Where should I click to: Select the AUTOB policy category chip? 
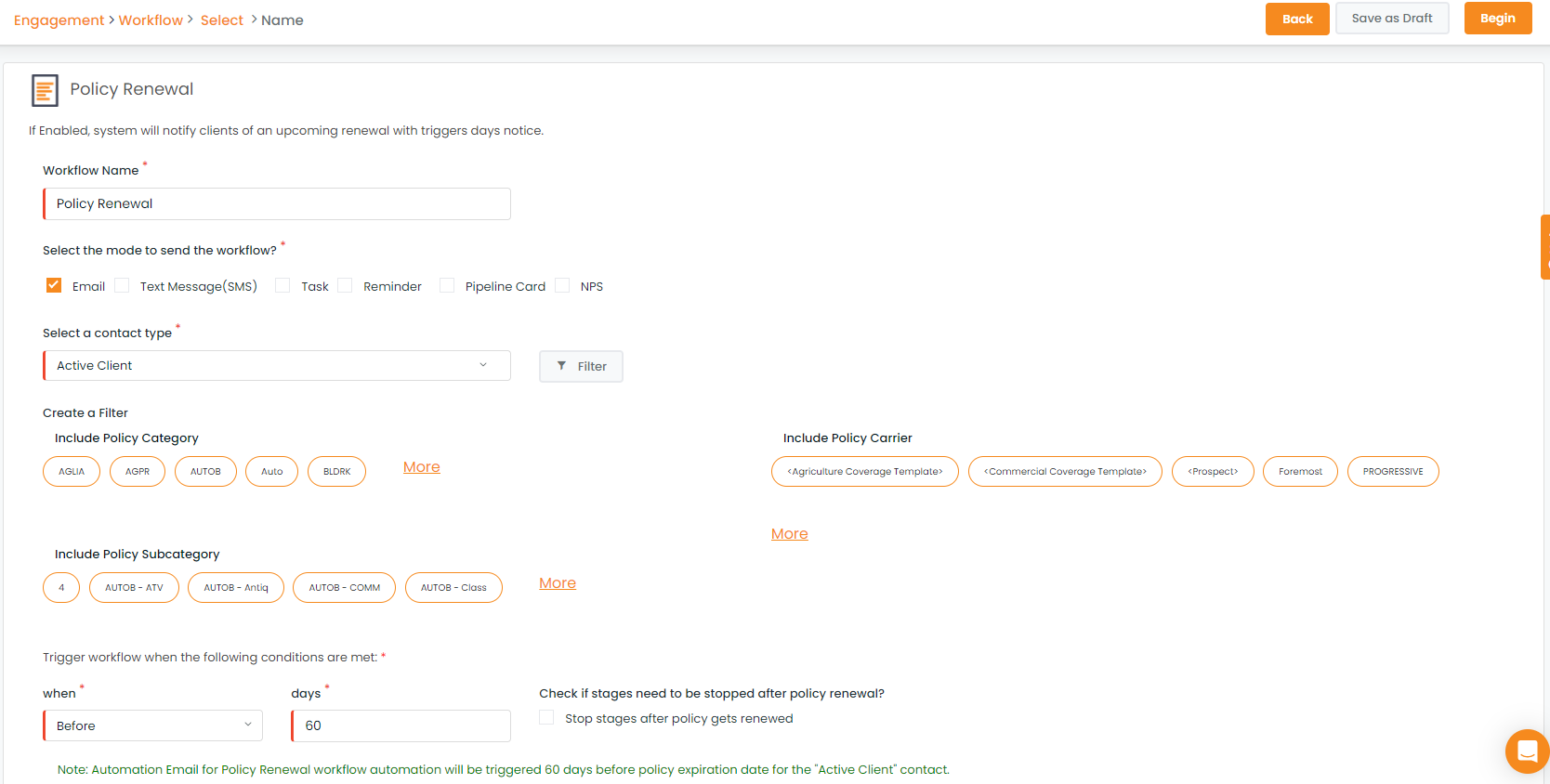click(205, 472)
